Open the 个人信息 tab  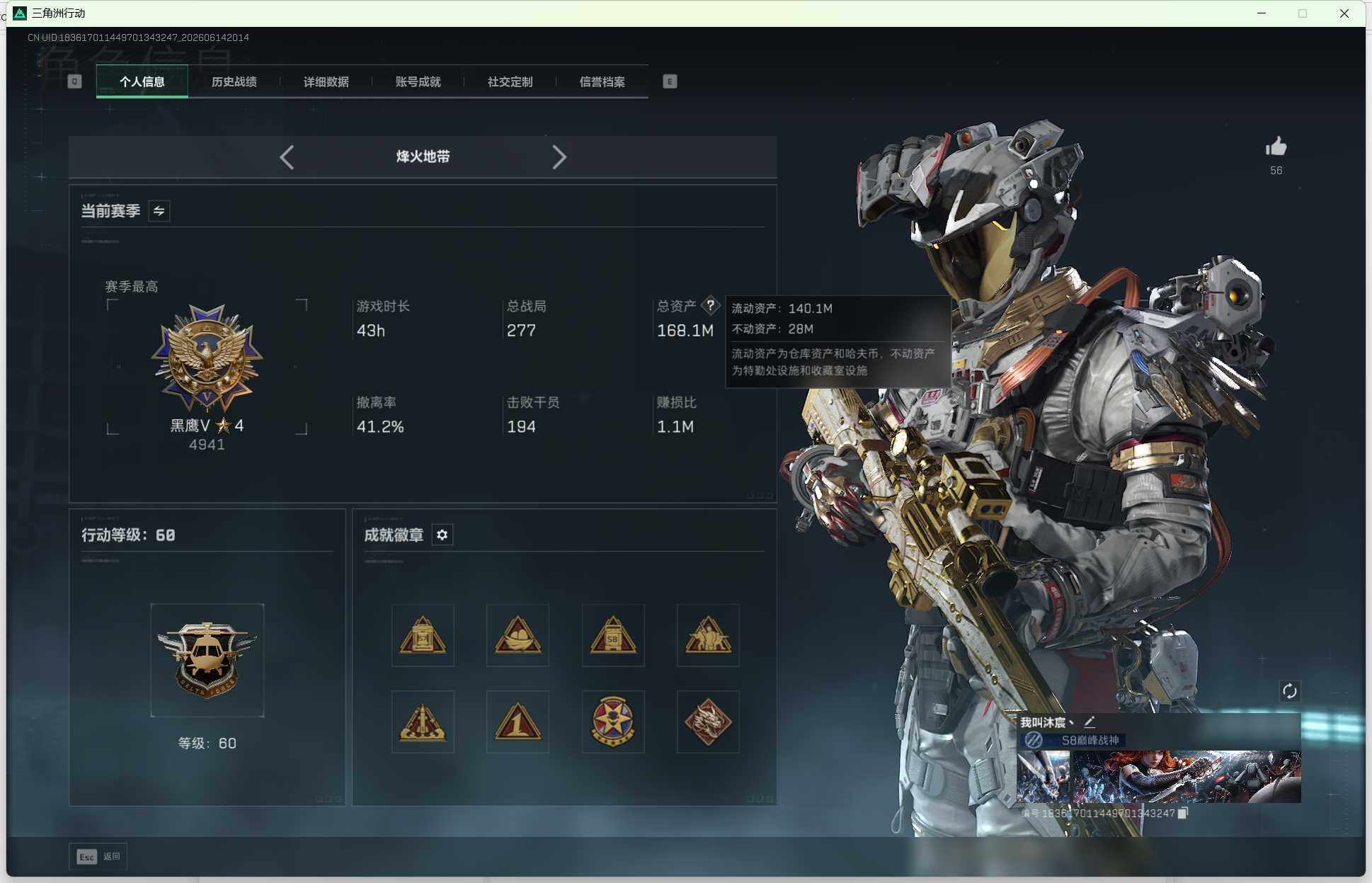click(x=142, y=81)
